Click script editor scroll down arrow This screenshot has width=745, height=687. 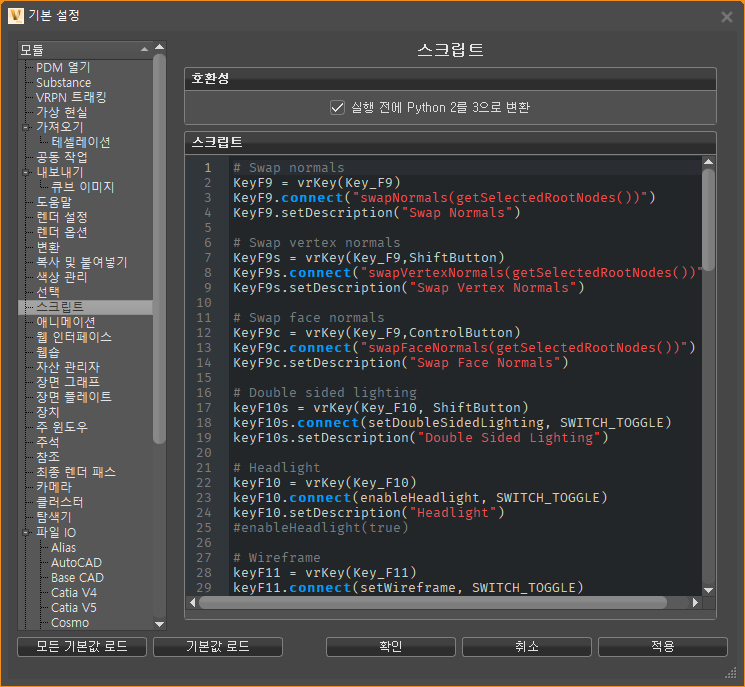[708, 590]
